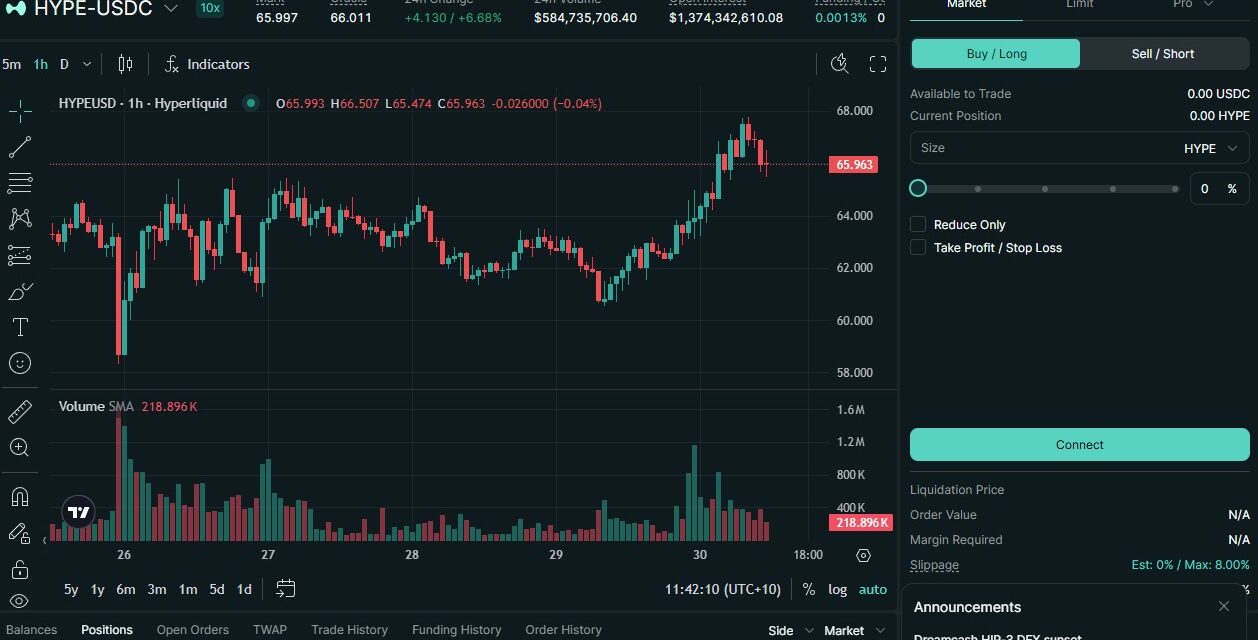Open Slippage settings link
The height and width of the screenshot is (640, 1258).
(934, 565)
